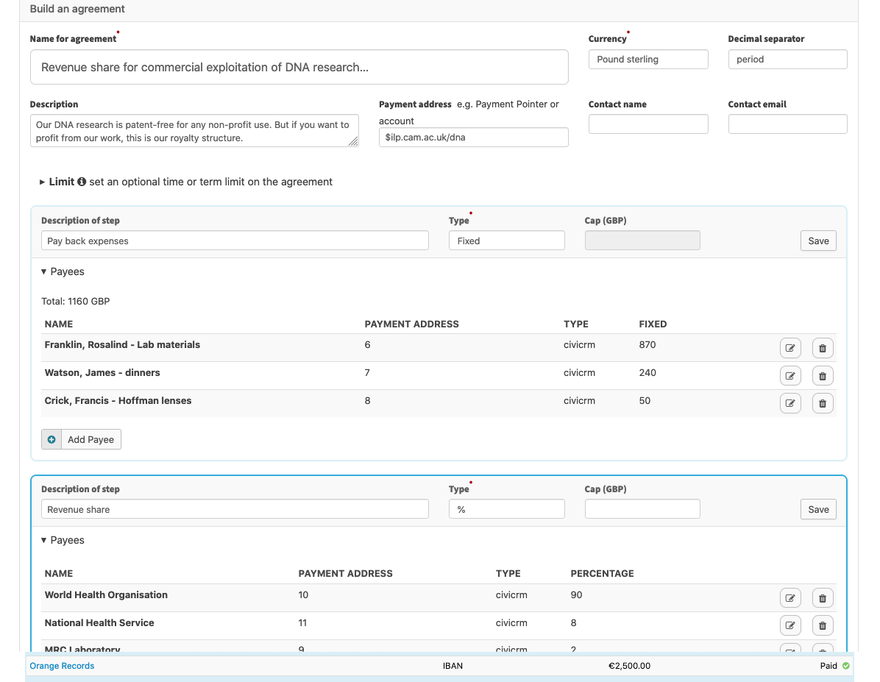Open Type dropdown showing Fixed
The height and width of the screenshot is (682, 880).
(506, 241)
